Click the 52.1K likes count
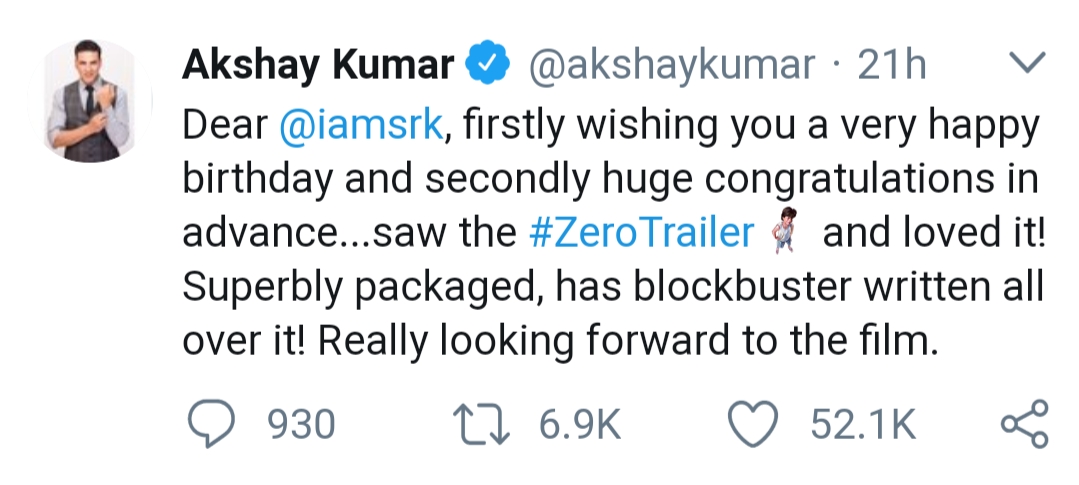This screenshot has height=485, width=1079. coord(863,424)
